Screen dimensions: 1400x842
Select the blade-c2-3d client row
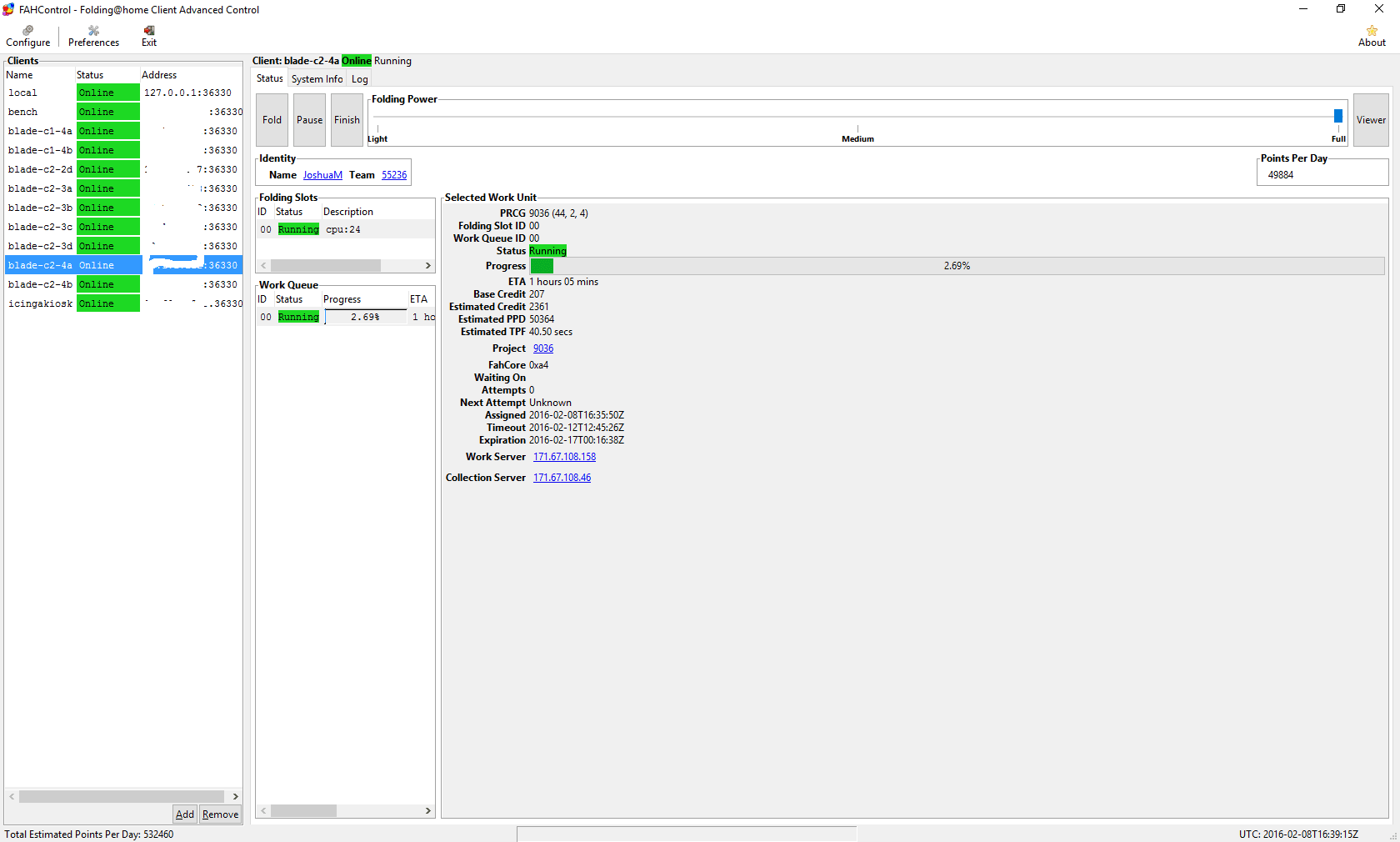click(123, 246)
